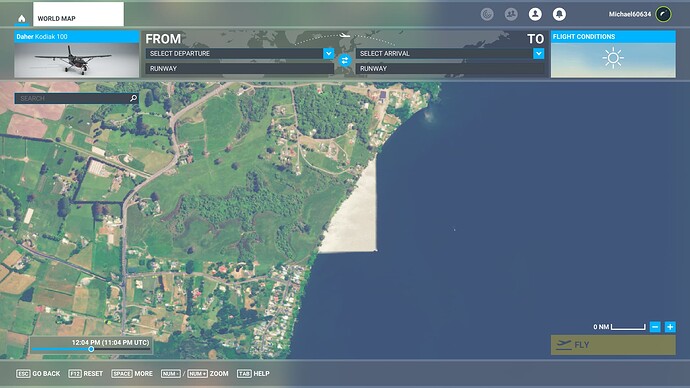Open the multiplayer friends icon
Screen dimensions: 690x388
coord(511,14)
